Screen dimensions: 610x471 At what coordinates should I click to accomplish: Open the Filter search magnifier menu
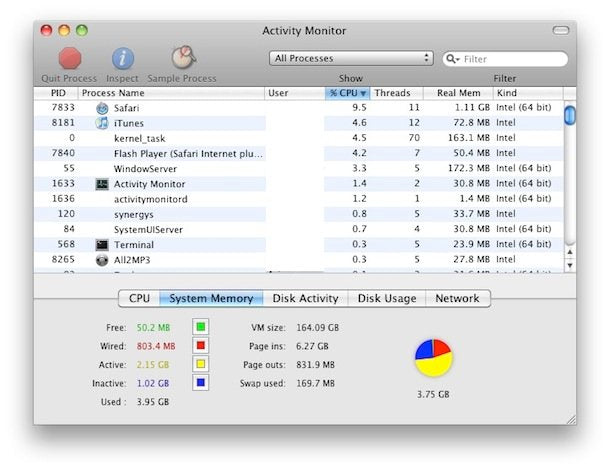tap(453, 59)
